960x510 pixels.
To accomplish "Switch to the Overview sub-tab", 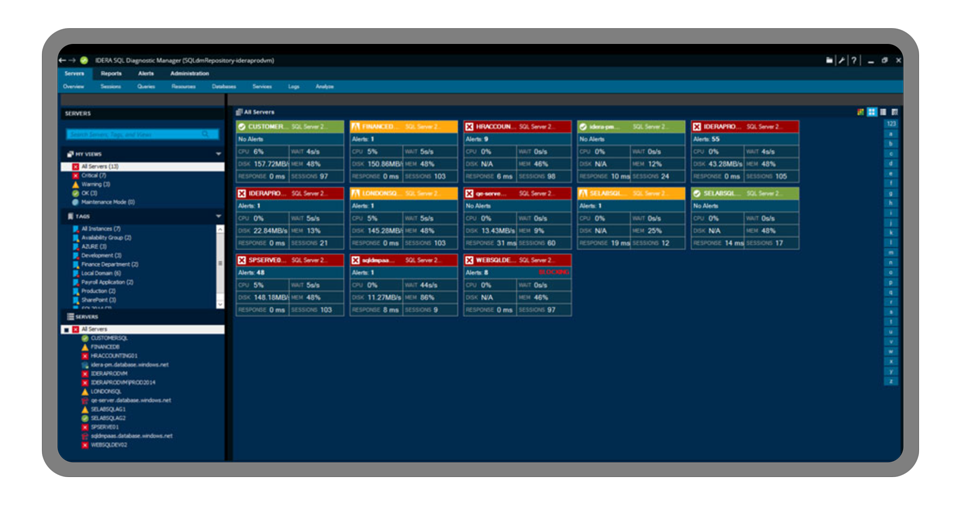I will click(73, 87).
